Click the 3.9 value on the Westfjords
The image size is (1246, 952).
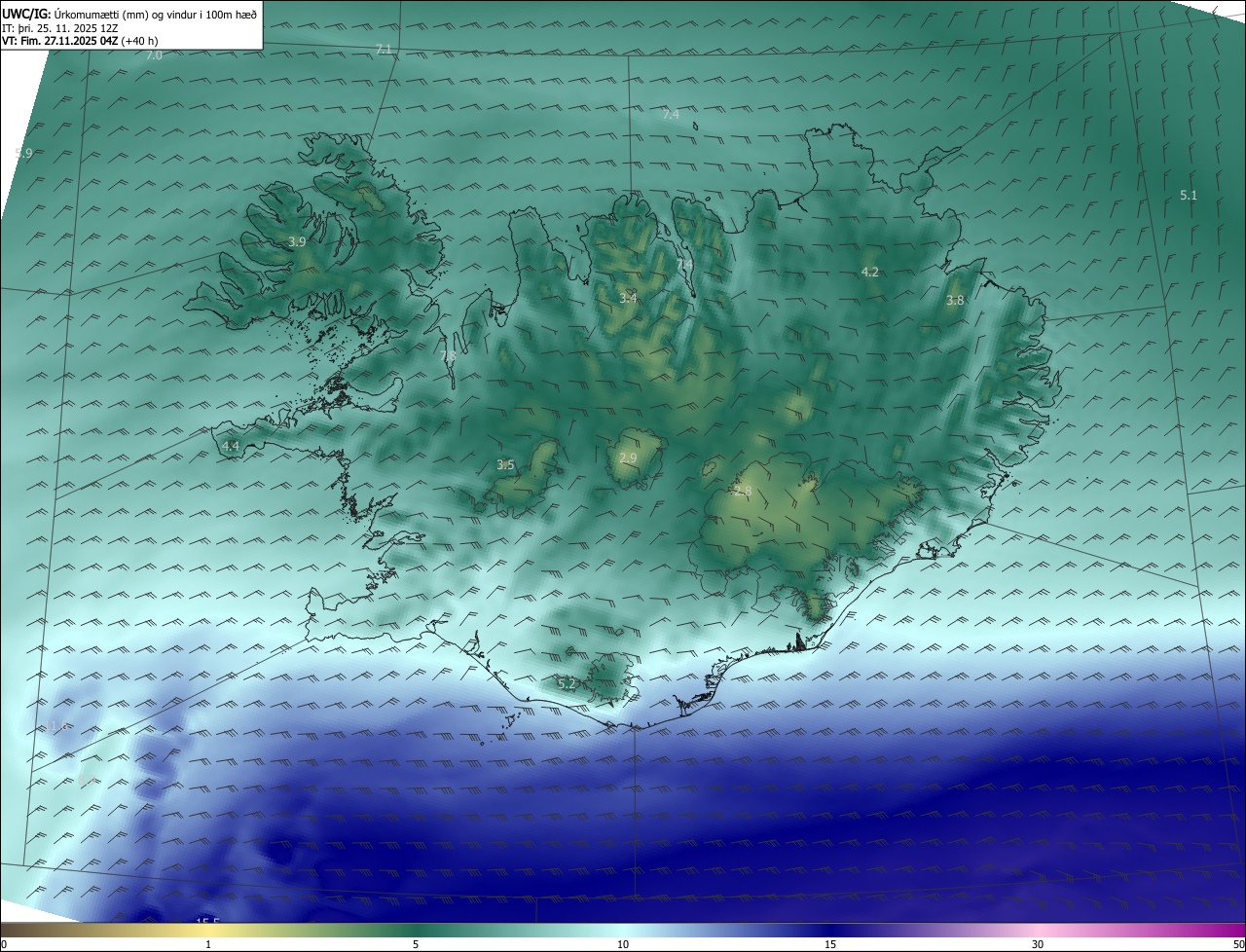point(297,241)
